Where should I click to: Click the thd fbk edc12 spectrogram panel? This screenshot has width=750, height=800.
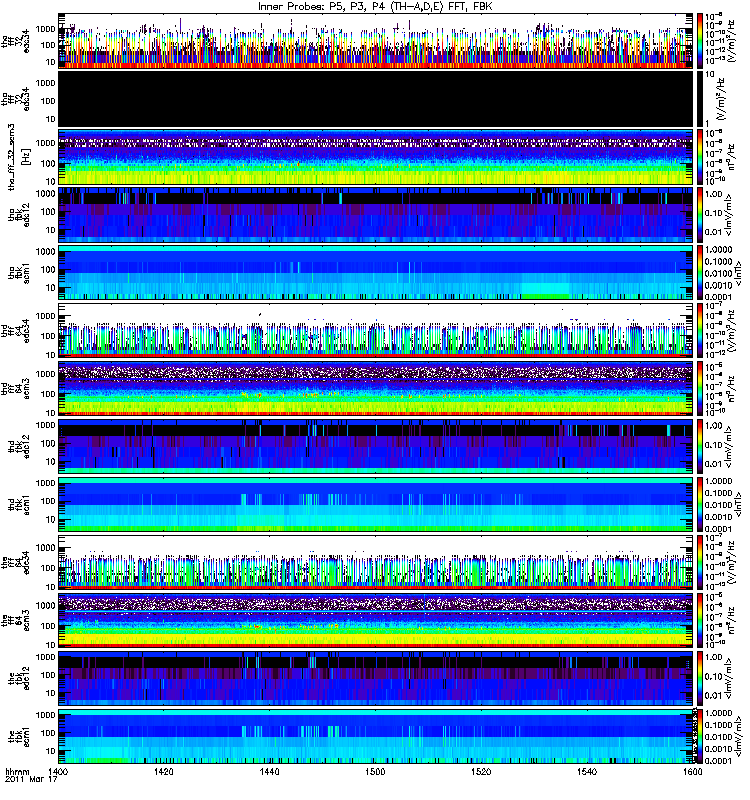tap(376, 446)
